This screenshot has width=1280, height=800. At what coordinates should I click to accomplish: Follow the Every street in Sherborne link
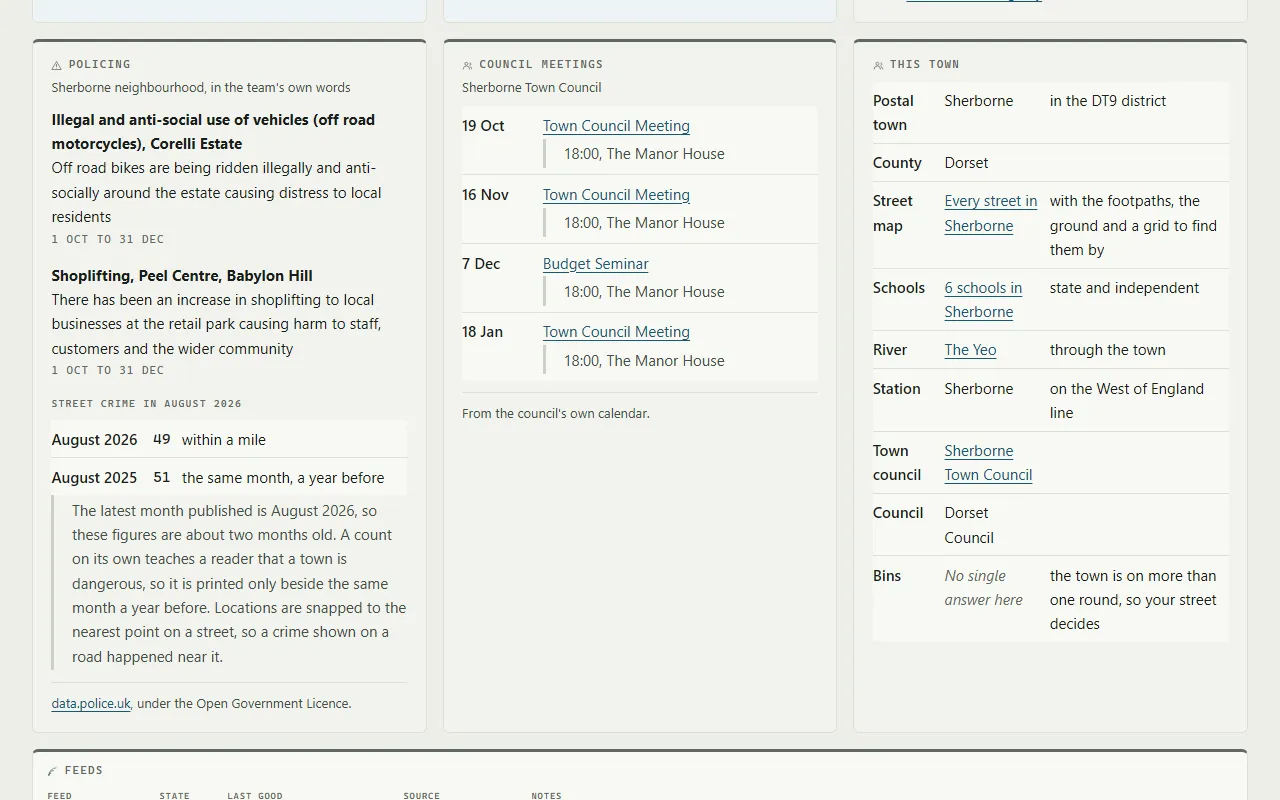991,213
